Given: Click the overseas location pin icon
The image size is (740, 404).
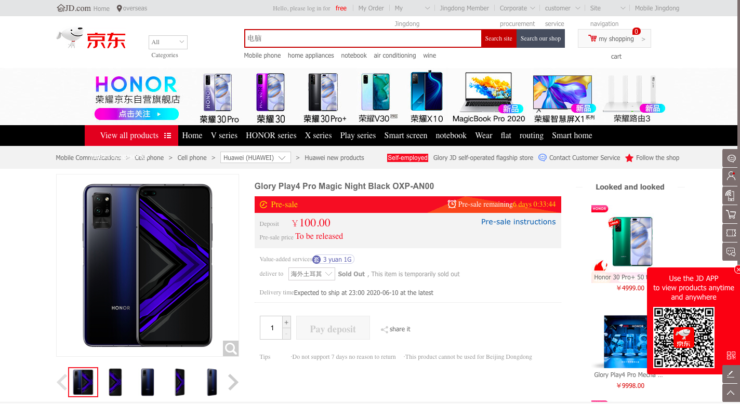Looking at the screenshot, I should tap(119, 8).
